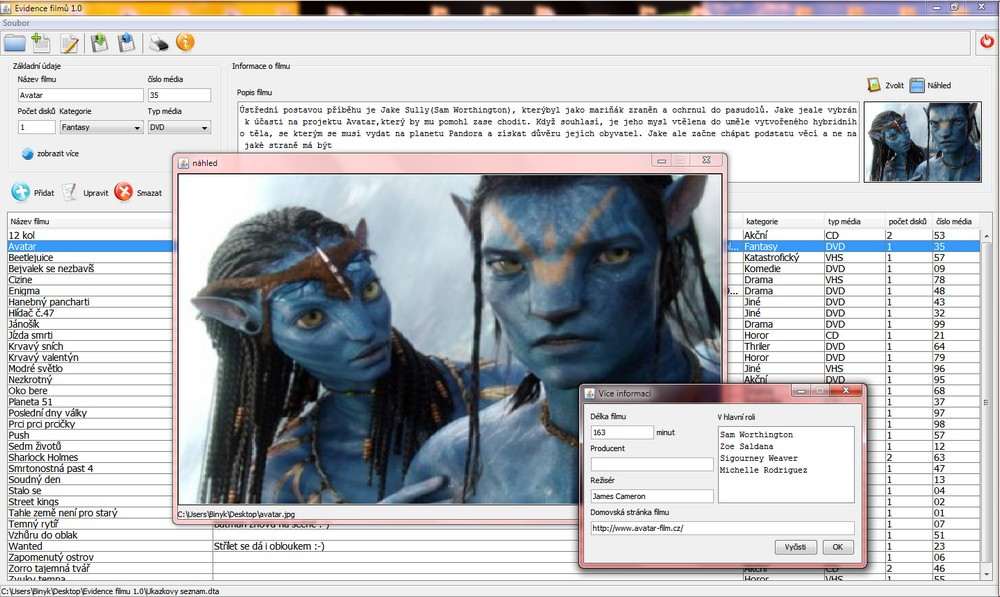
Task: Print the film list with the printer icon
Action: click(158, 43)
